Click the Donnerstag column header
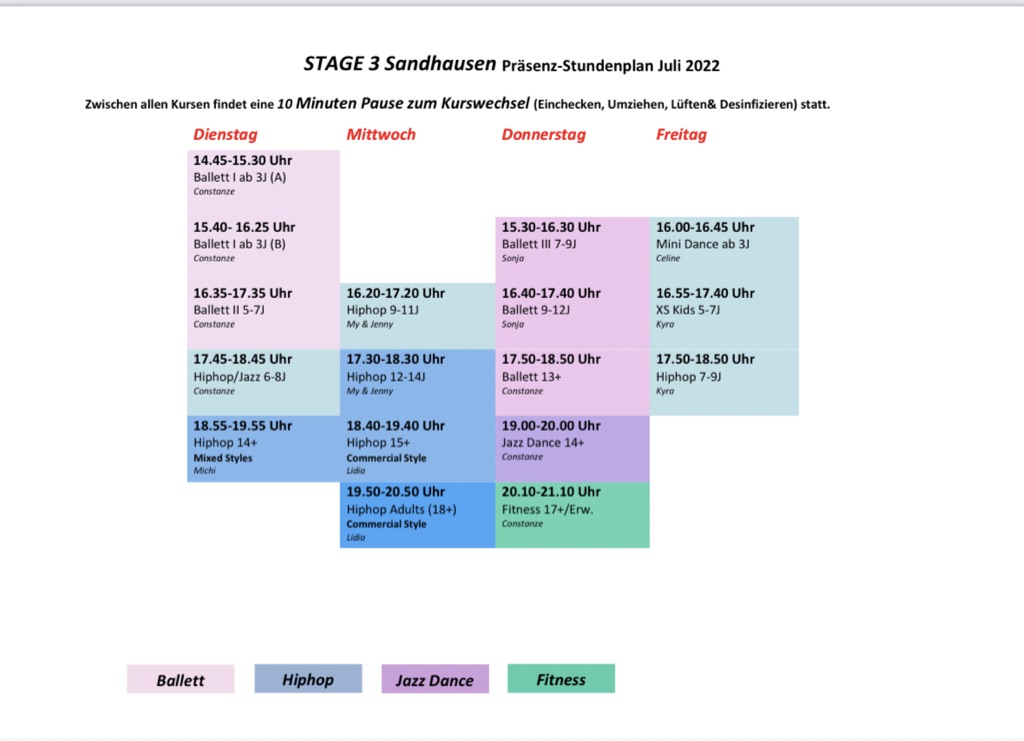The height and width of the screenshot is (741, 1024). pyautogui.click(x=543, y=135)
